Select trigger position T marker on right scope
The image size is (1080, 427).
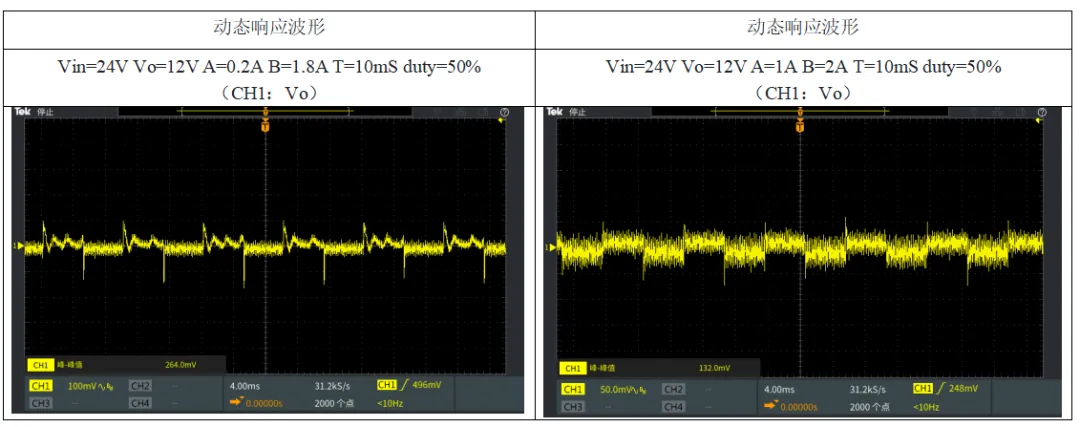(800, 125)
